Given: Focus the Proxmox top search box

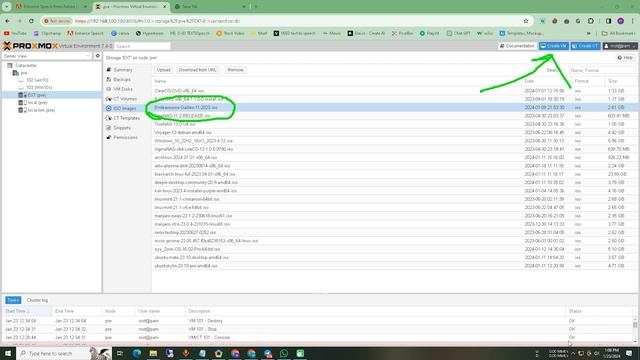Looking at the screenshot, I should tap(142, 46).
